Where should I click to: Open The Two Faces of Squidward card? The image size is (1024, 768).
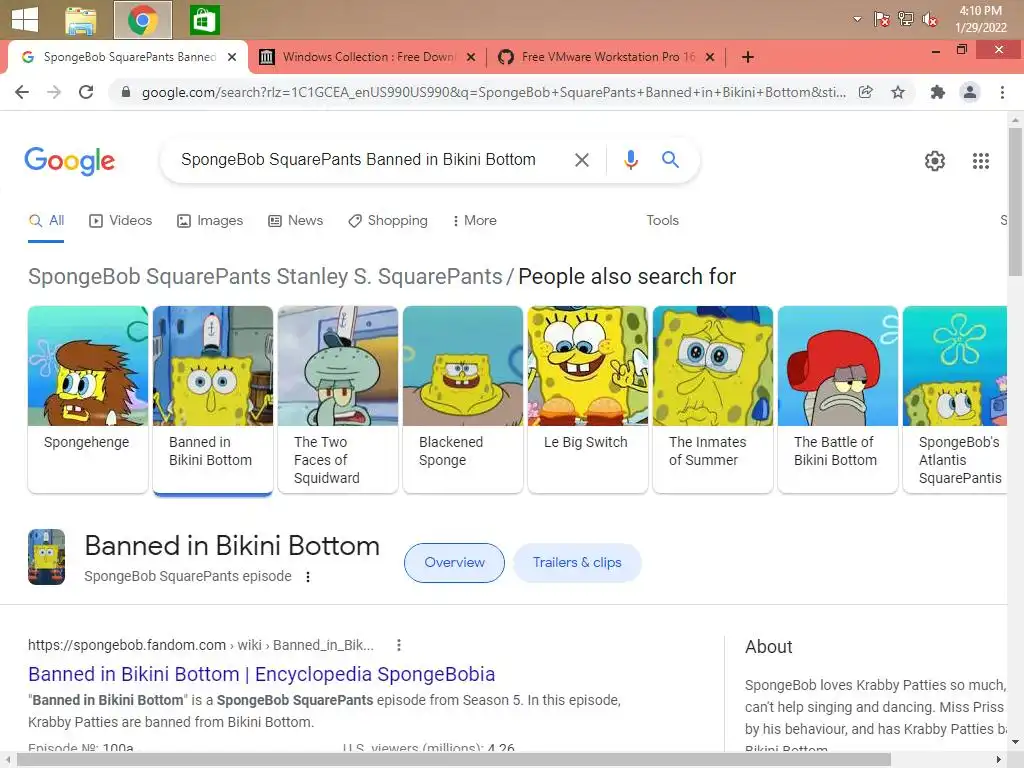point(338,399)
